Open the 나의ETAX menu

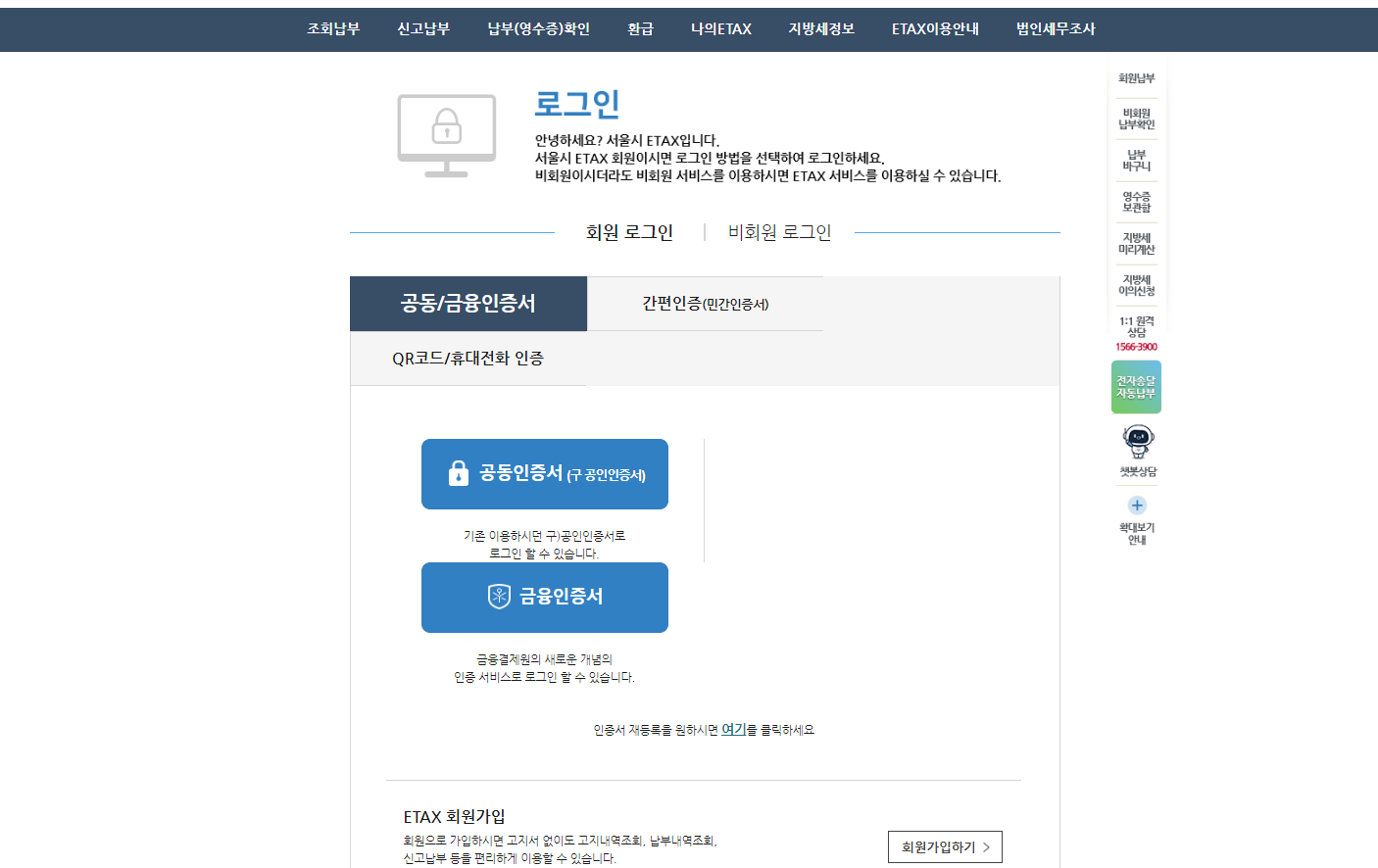pyautogui.click(x=721, y=29)
